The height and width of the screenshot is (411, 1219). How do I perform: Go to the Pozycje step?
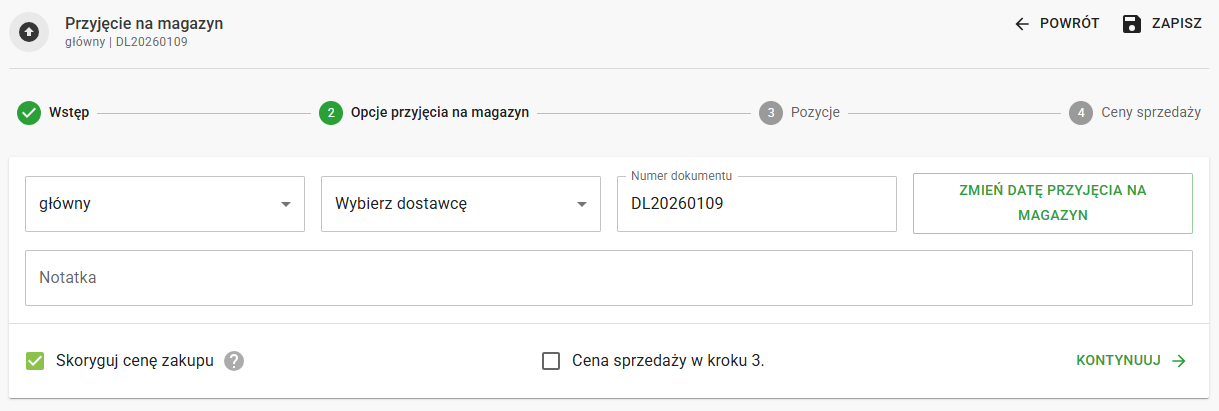[x=814, y=113]
